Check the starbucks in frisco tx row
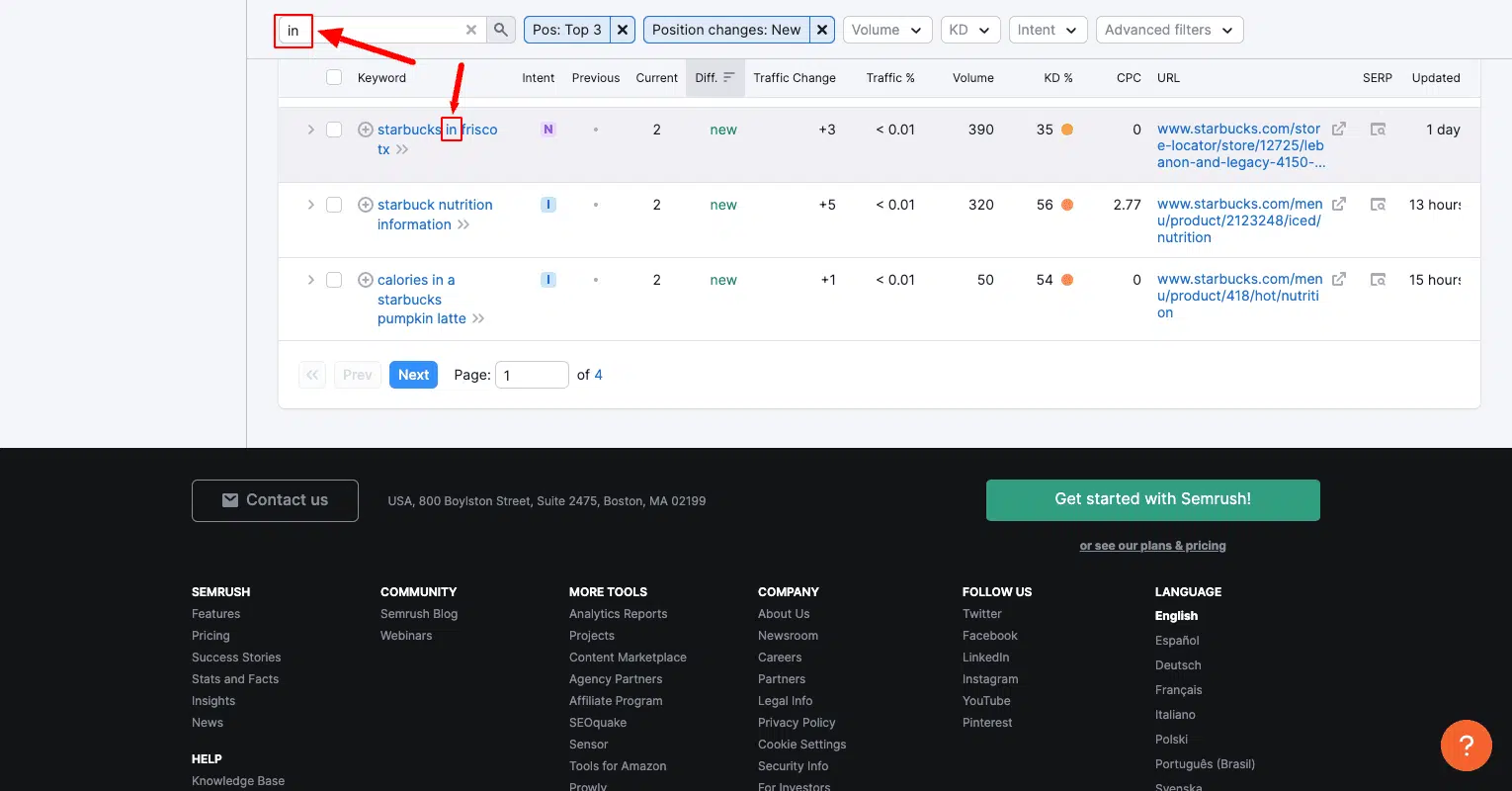 (x=334, y=130)
